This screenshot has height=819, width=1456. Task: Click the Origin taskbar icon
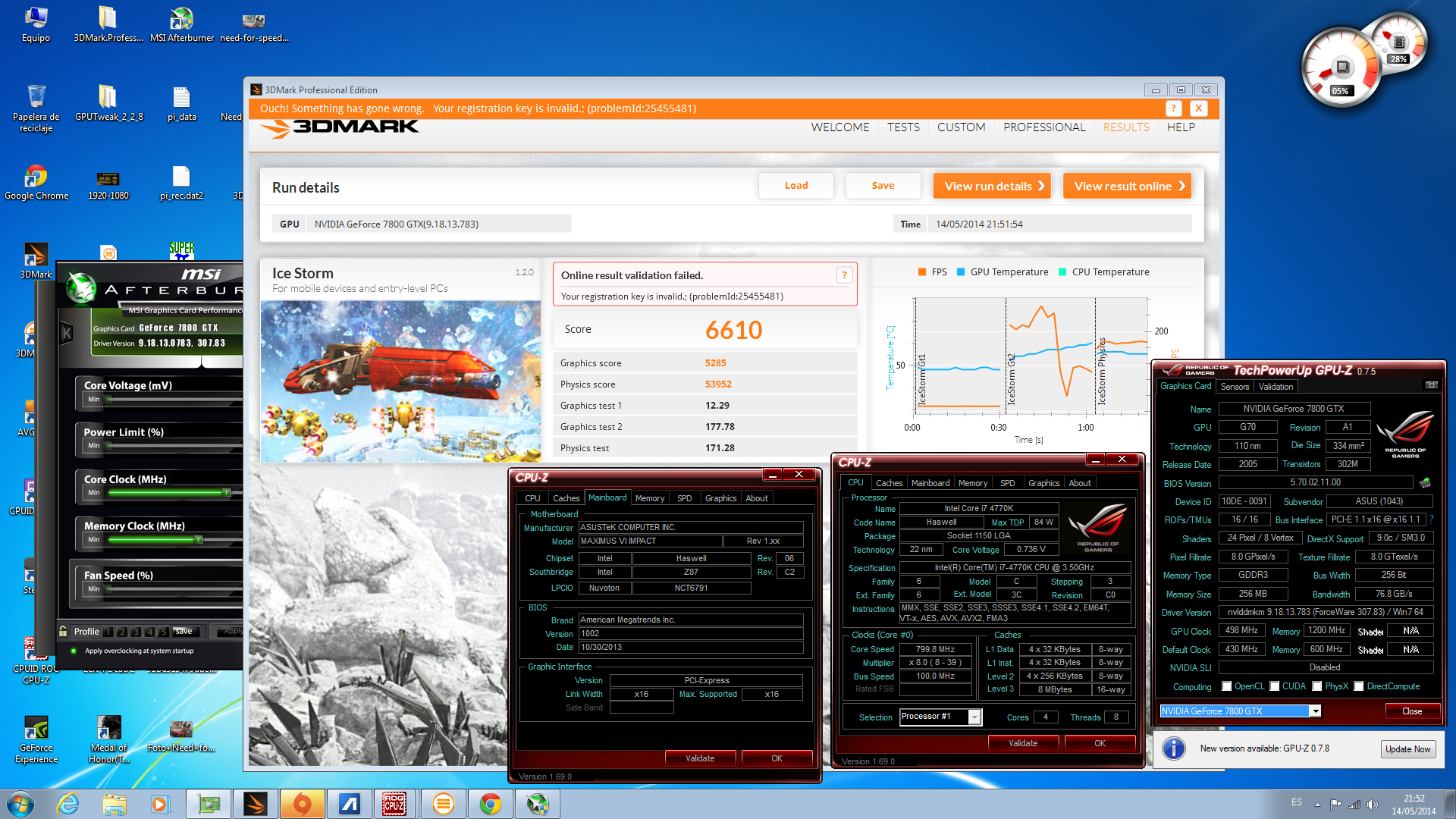(x=303, y=804)
